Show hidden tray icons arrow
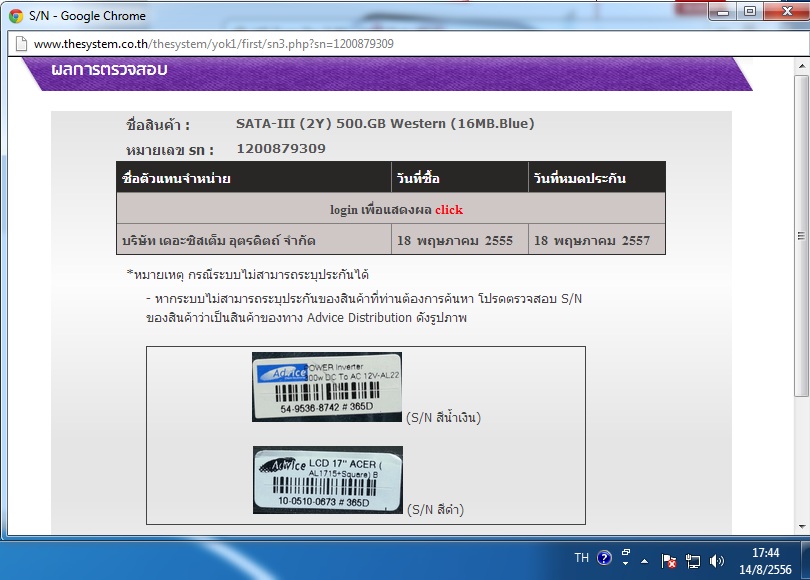Screen dimensions: 810x580 644,561
